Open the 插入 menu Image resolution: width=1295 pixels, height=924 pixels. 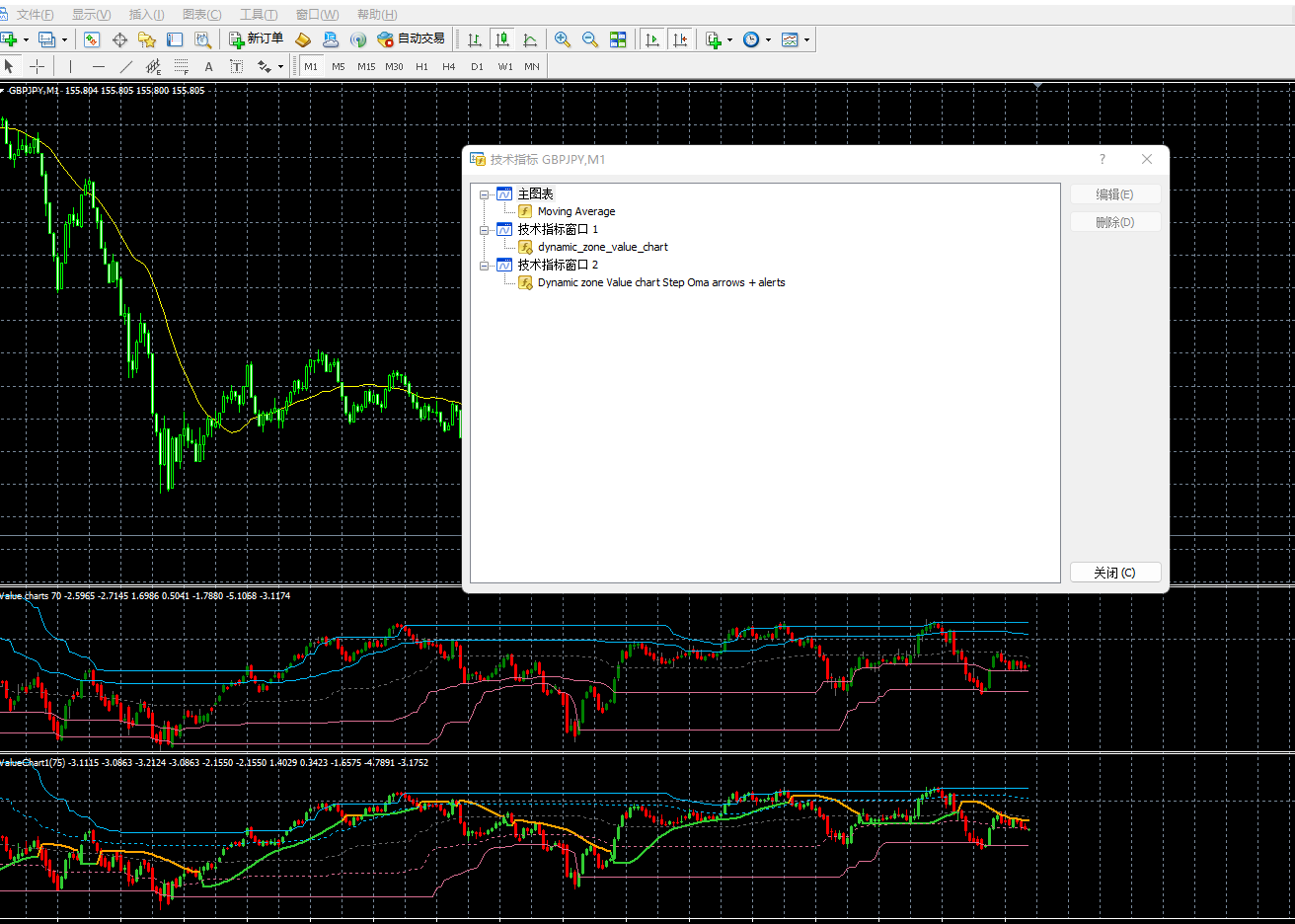[146, 14]
